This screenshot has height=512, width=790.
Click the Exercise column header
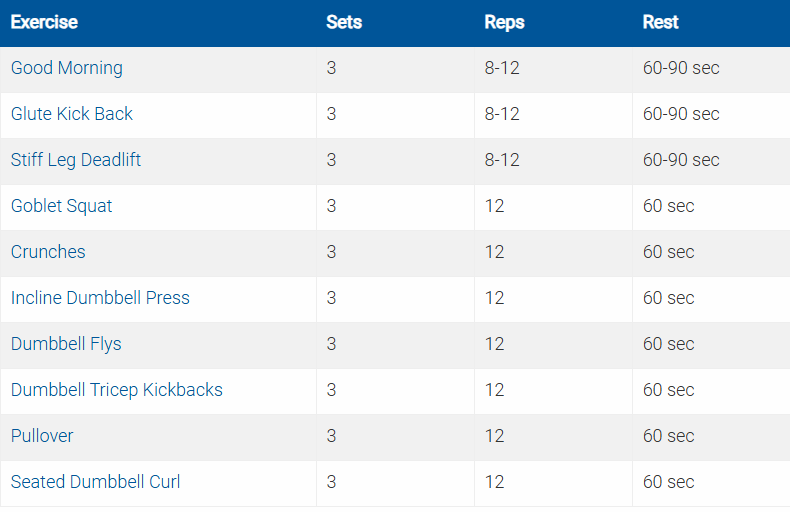[x=44, y=22]
